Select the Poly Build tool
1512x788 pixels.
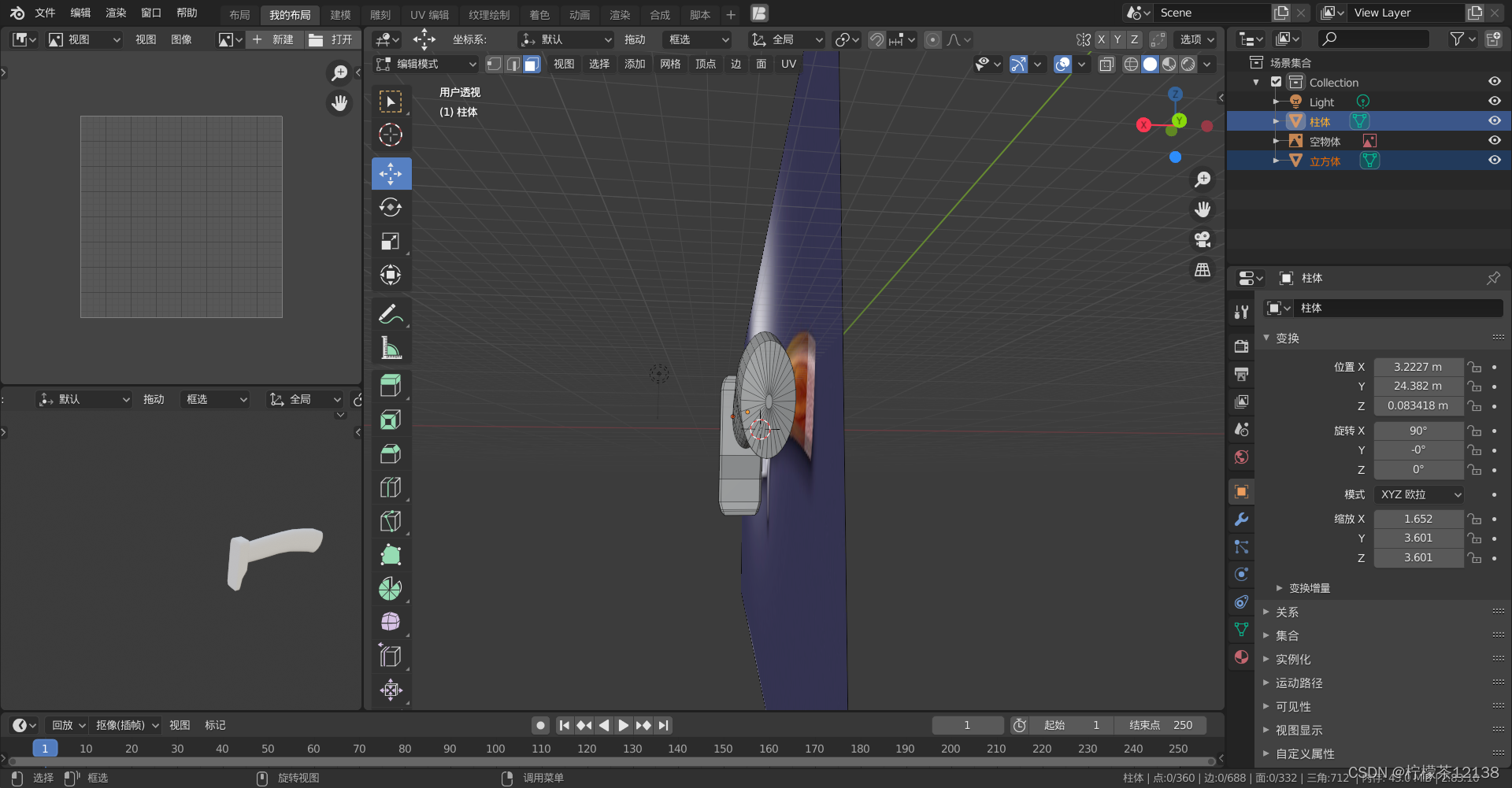pyautogui.click(x=391, y=555)
